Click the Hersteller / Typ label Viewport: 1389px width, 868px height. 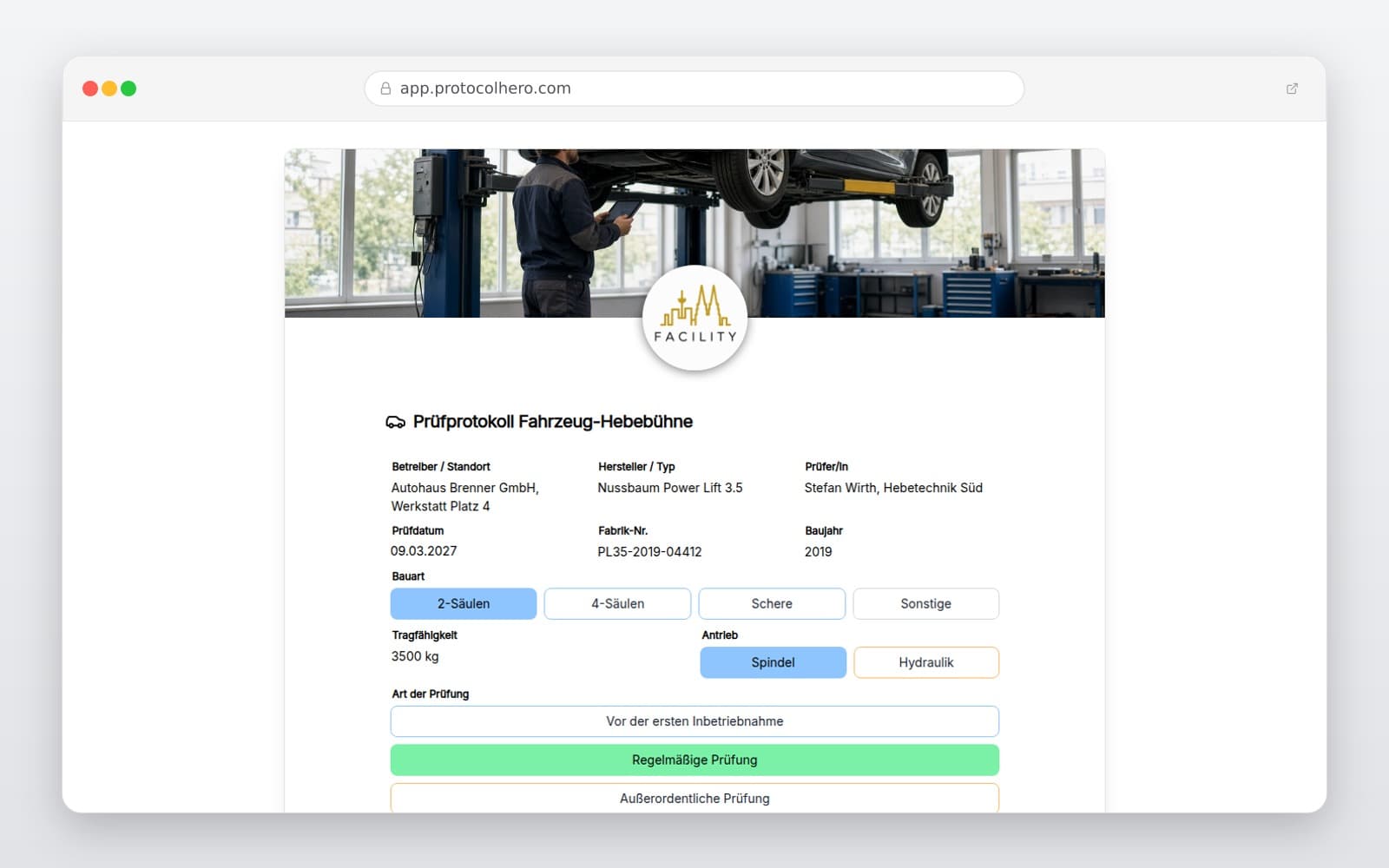(636, 467)
